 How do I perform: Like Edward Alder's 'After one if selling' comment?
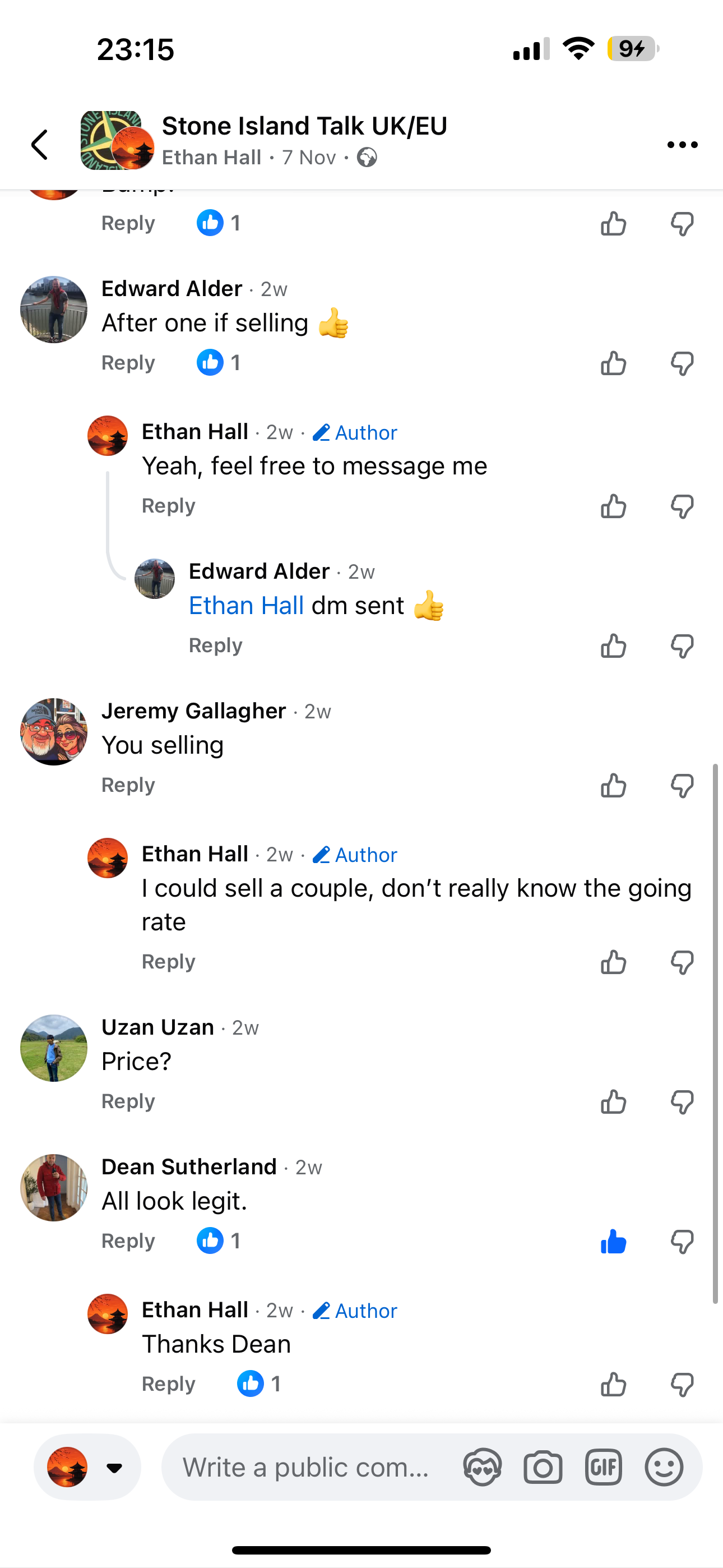[613, 363]
